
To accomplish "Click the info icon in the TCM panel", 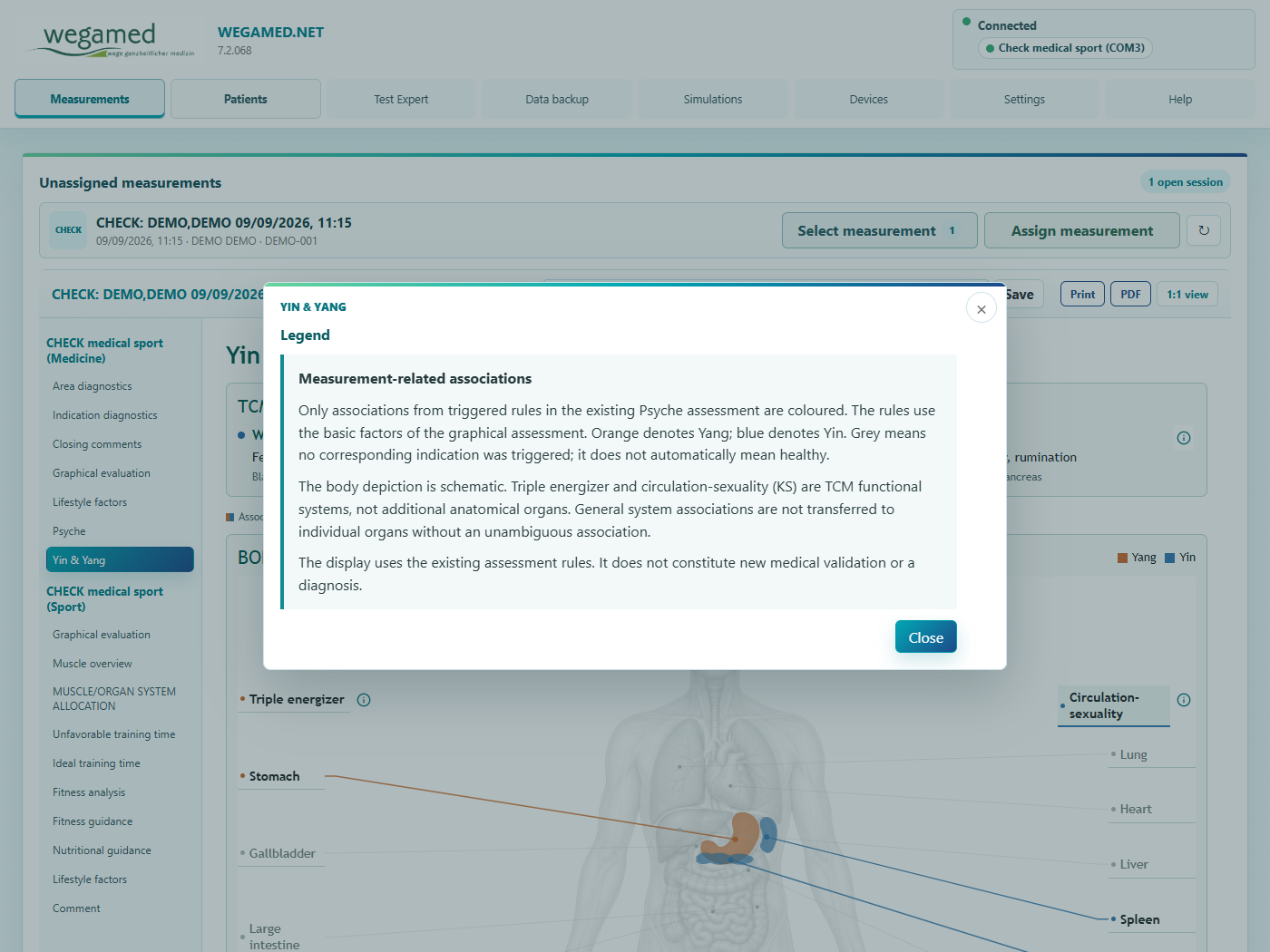I will coord(1184,438).
